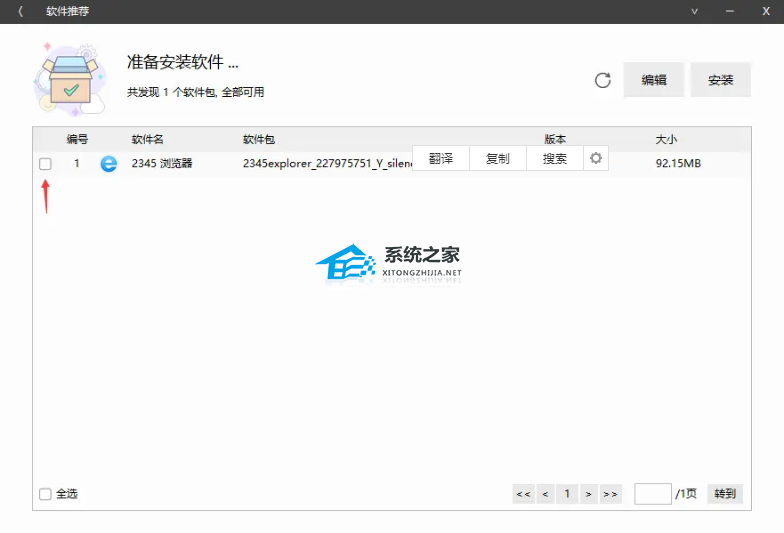This screenshot has width=784, height=533.
Task: Click the 软件包 column header
Action: (259, 140)
